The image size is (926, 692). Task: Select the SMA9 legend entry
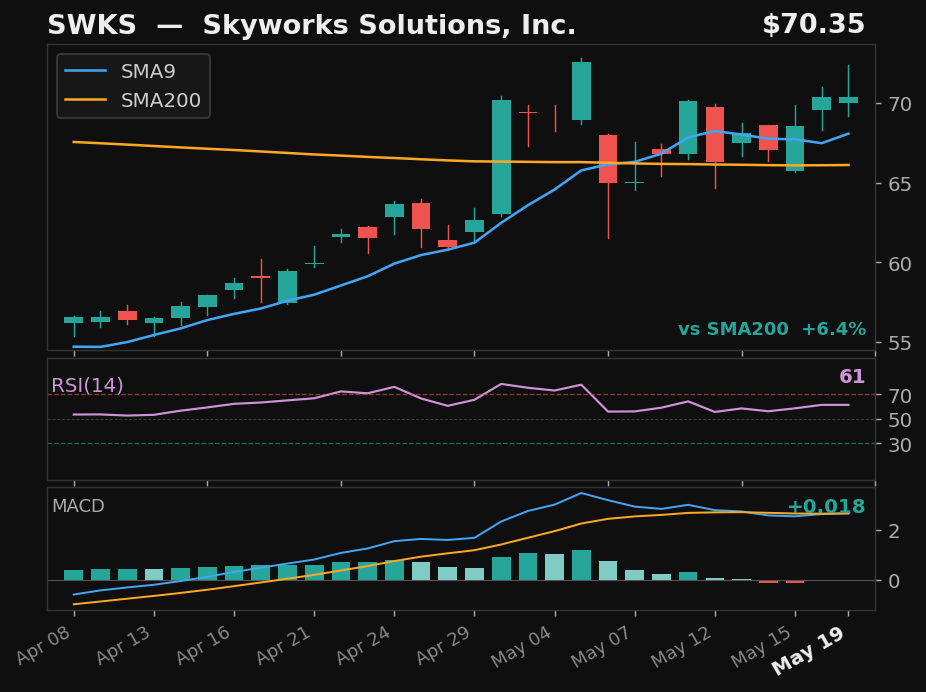120,71
